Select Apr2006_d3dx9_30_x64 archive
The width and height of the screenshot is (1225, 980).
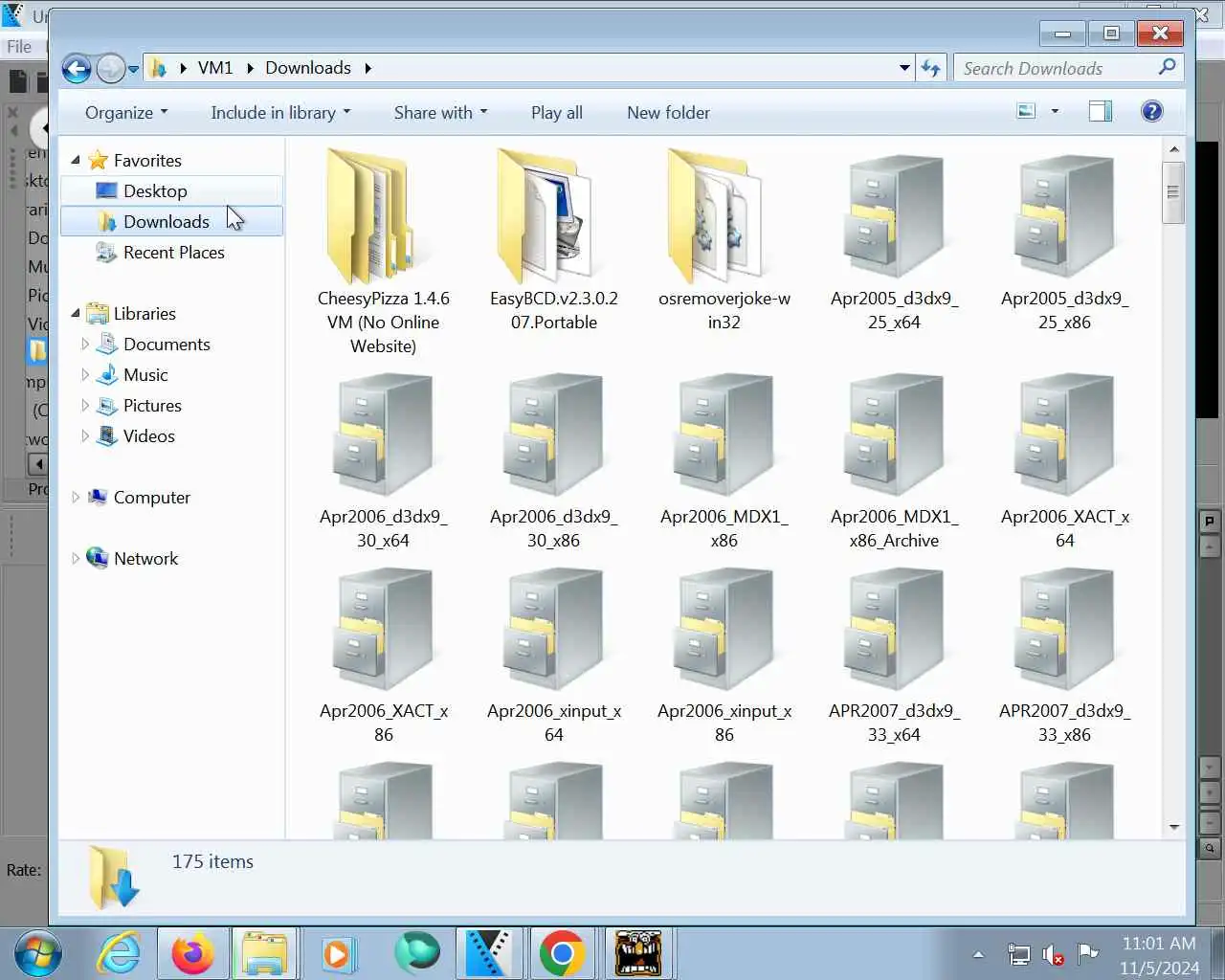coord(383,461)
